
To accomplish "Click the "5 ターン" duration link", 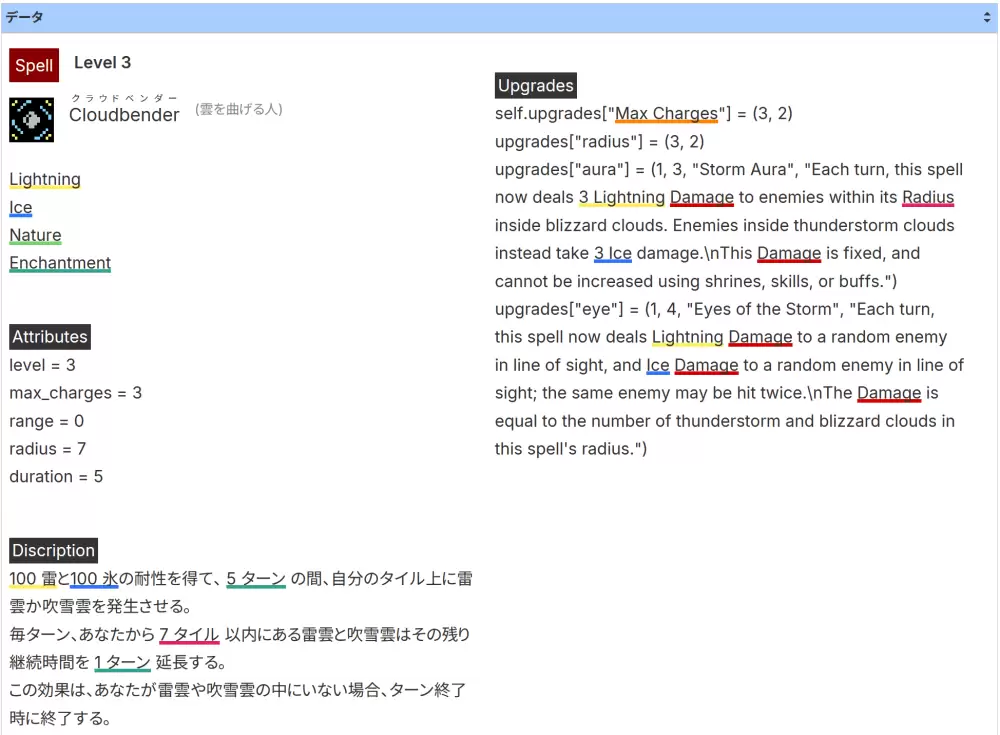I will pos(256,579).
